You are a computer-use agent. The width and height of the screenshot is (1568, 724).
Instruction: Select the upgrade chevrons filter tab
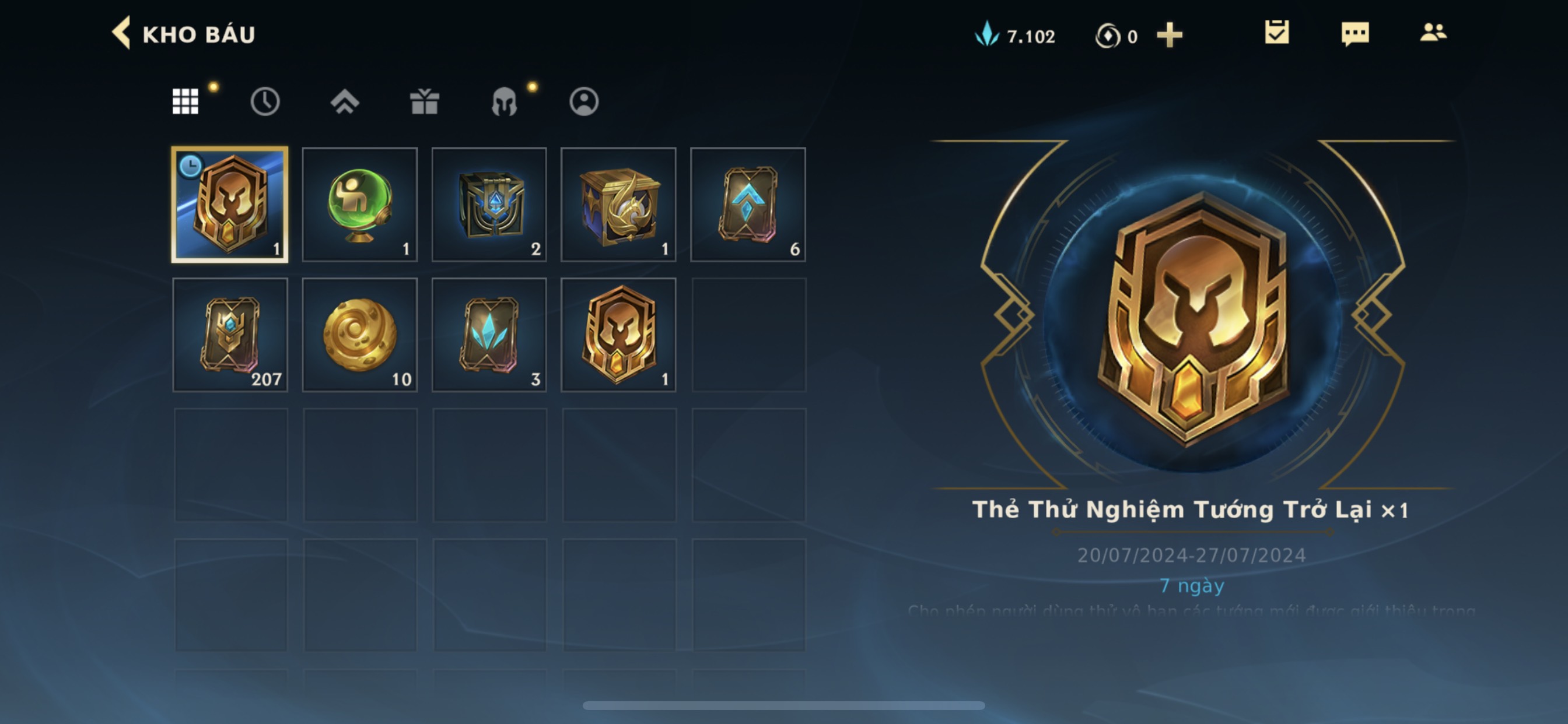coord(345,101)
